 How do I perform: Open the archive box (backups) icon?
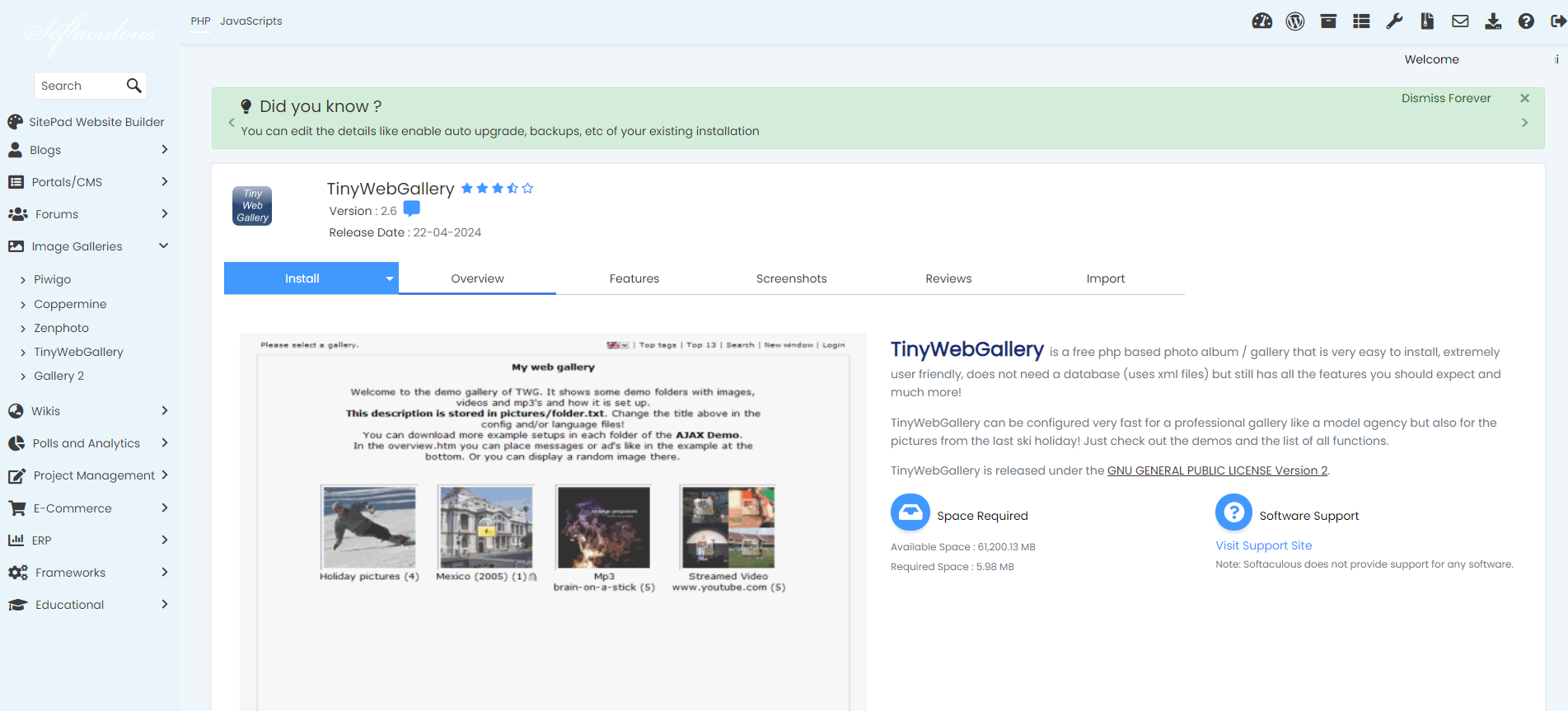point(1328,21)
